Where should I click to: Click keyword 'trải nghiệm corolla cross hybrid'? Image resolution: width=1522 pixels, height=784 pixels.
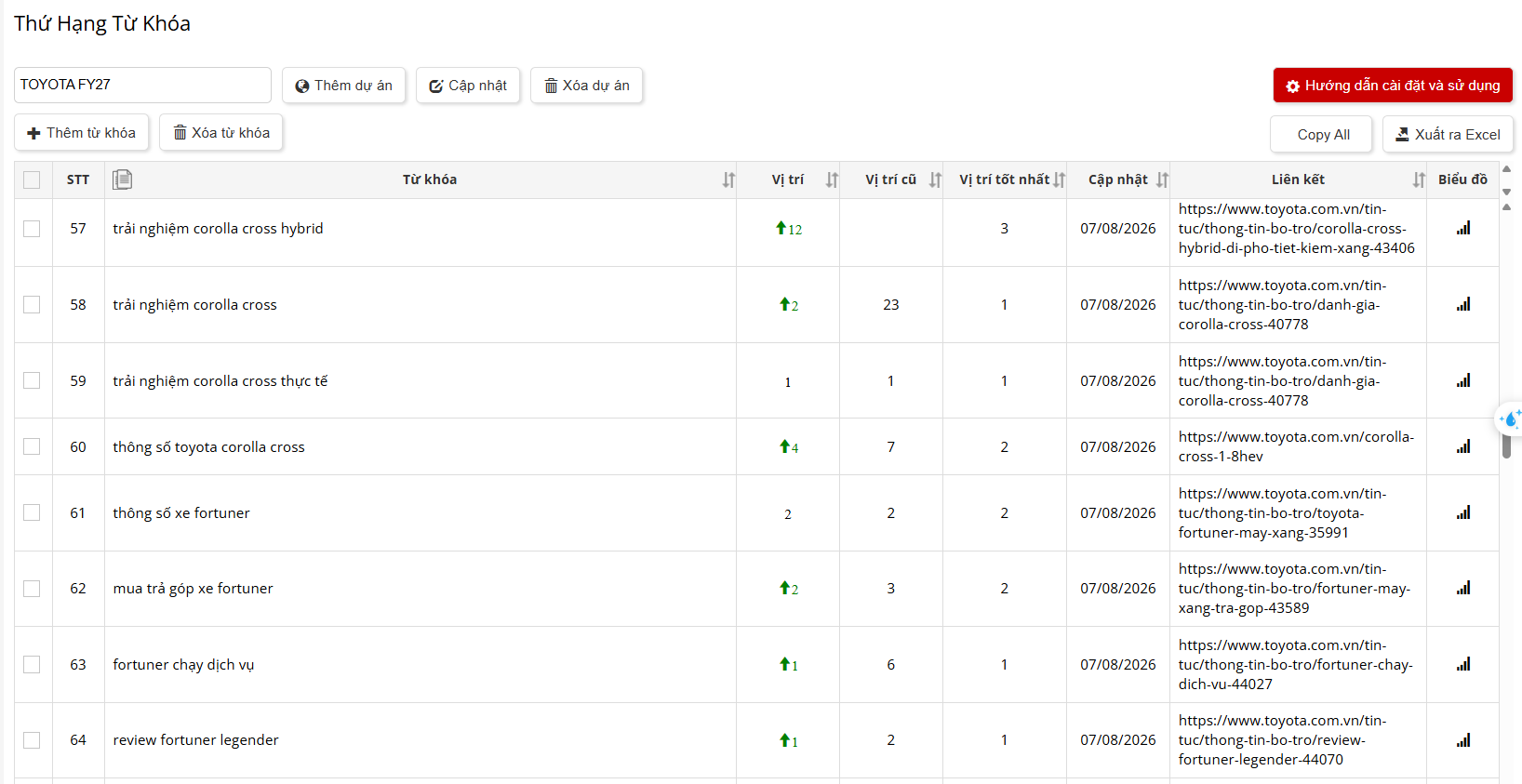click(218, 229)
